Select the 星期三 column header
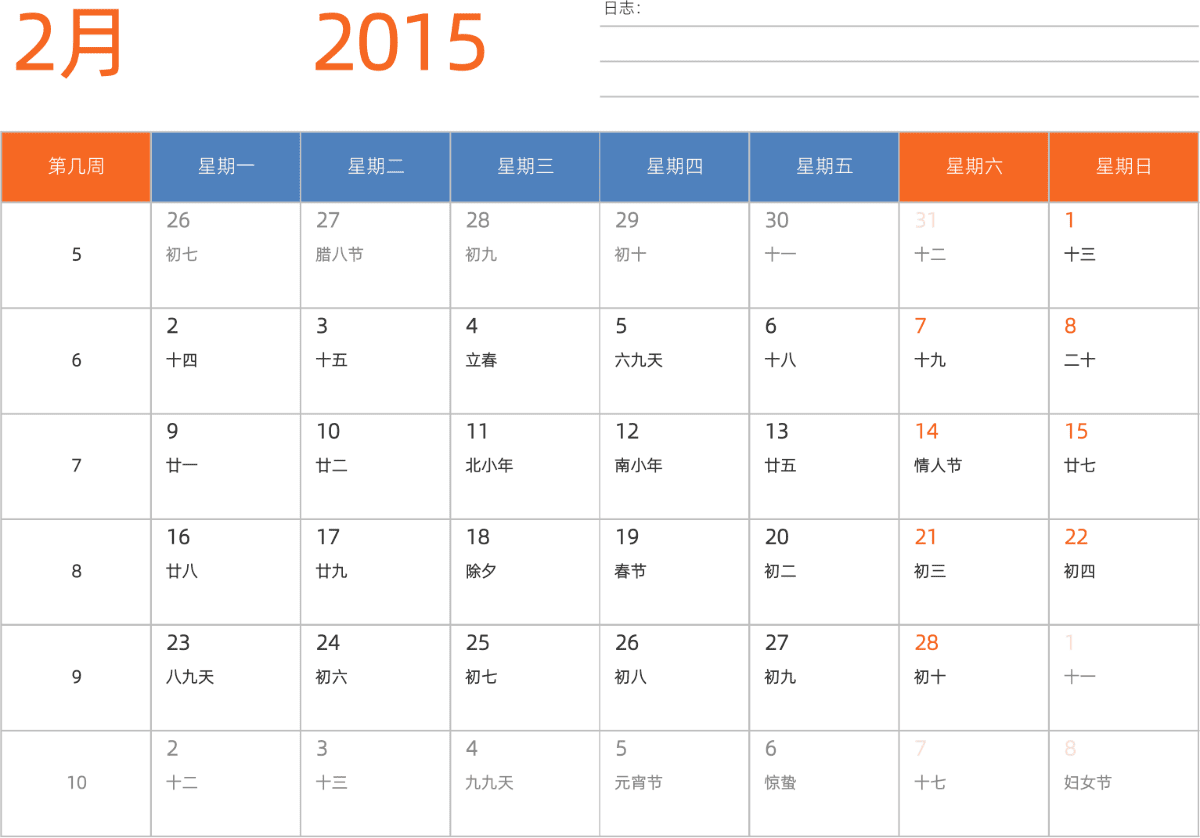This screenshot has height=838, width=1200. pyautogui.click(x=525, y=167)
